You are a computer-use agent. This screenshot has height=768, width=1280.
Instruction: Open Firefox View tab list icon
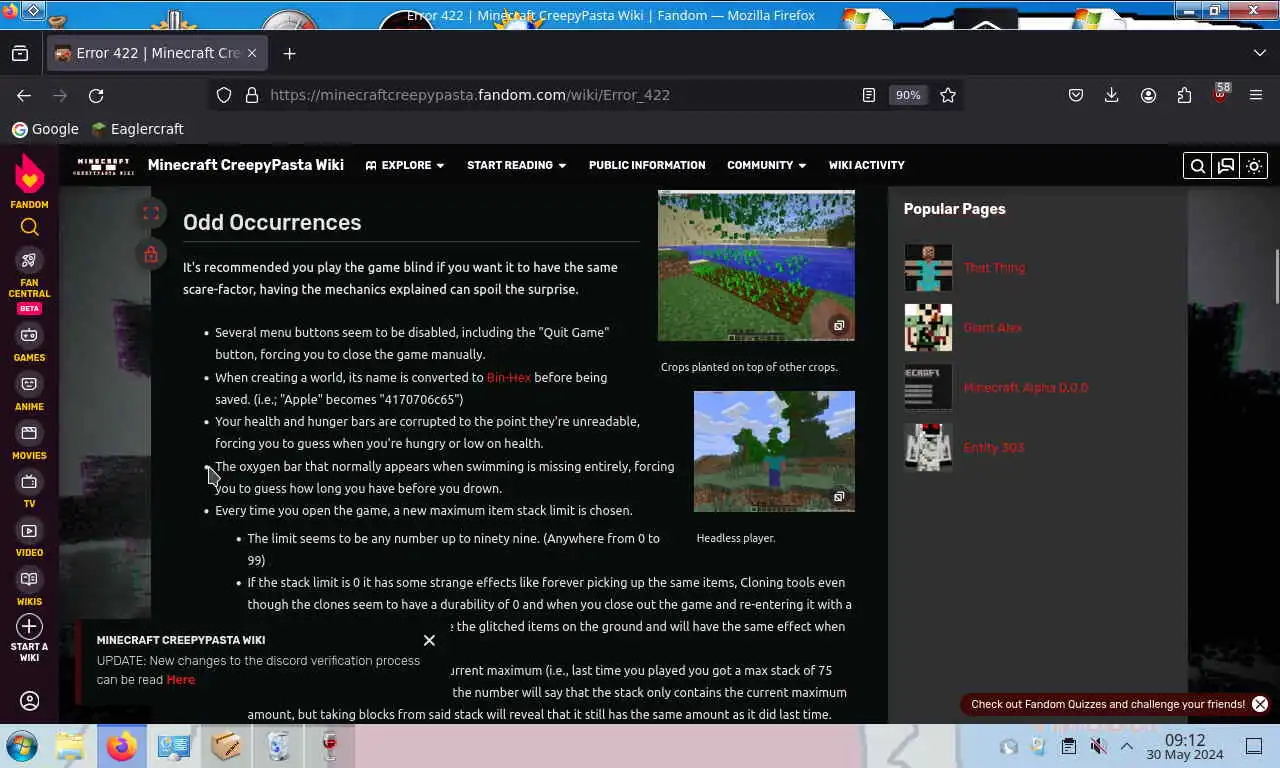pos(20,53)
